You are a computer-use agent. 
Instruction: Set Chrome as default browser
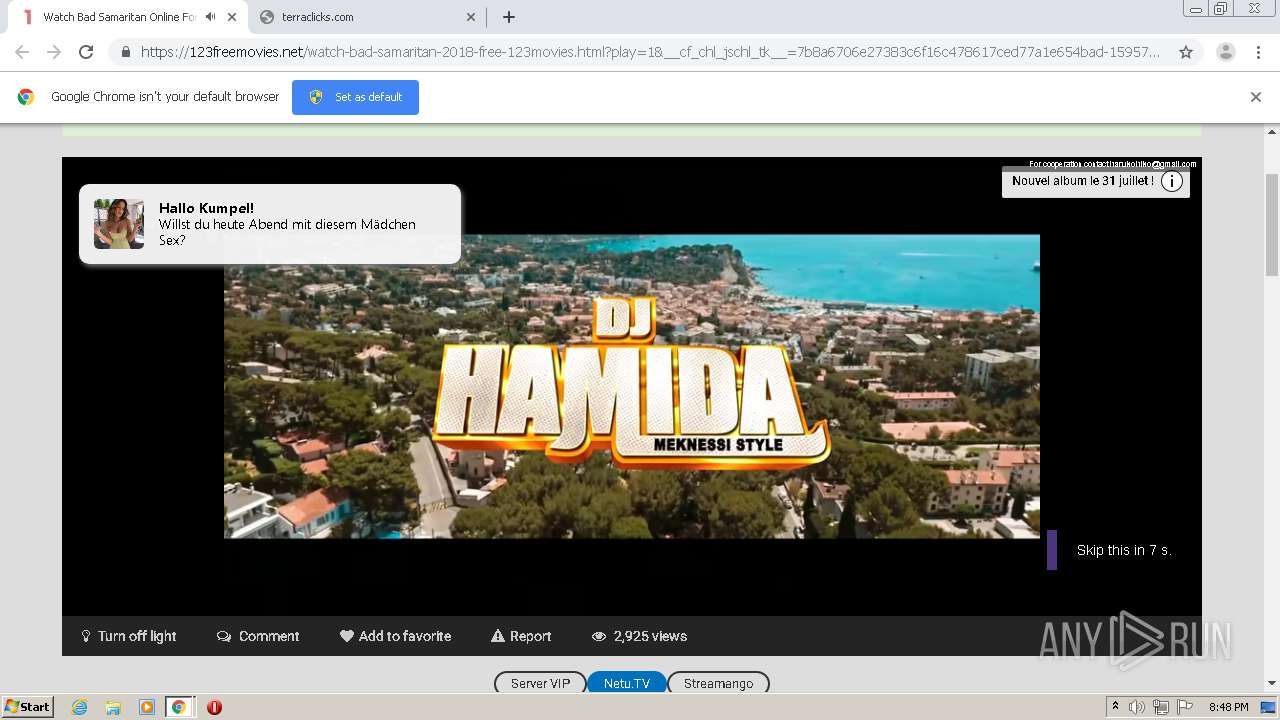[x=355, y=97]
